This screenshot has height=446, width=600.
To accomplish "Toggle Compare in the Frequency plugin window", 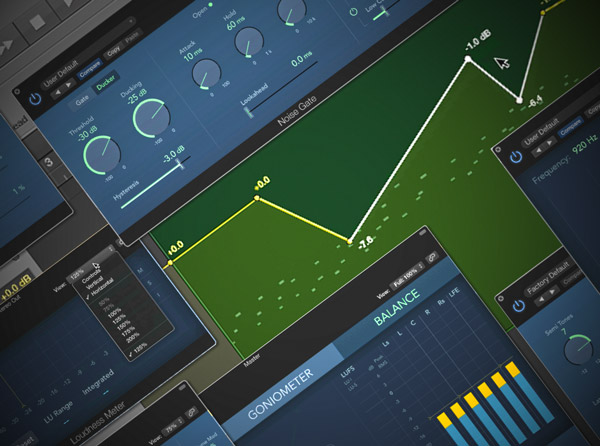I will (x=570, y=129).
